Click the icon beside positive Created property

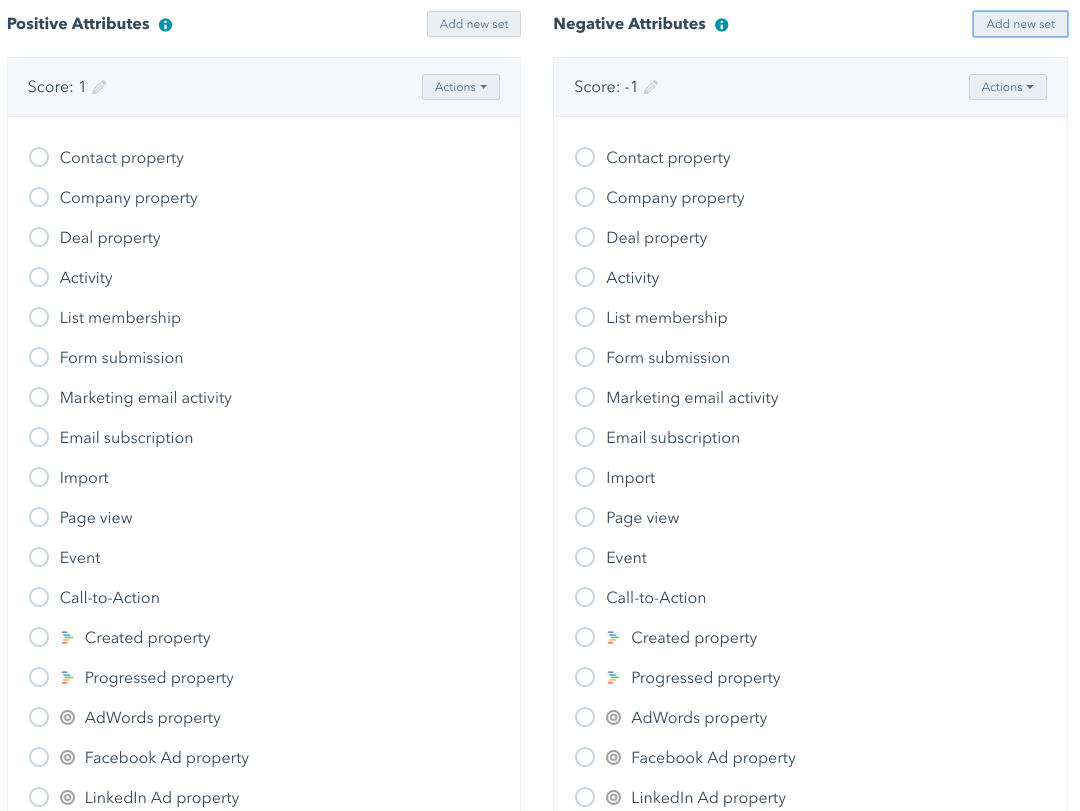[x=67, y=638]
